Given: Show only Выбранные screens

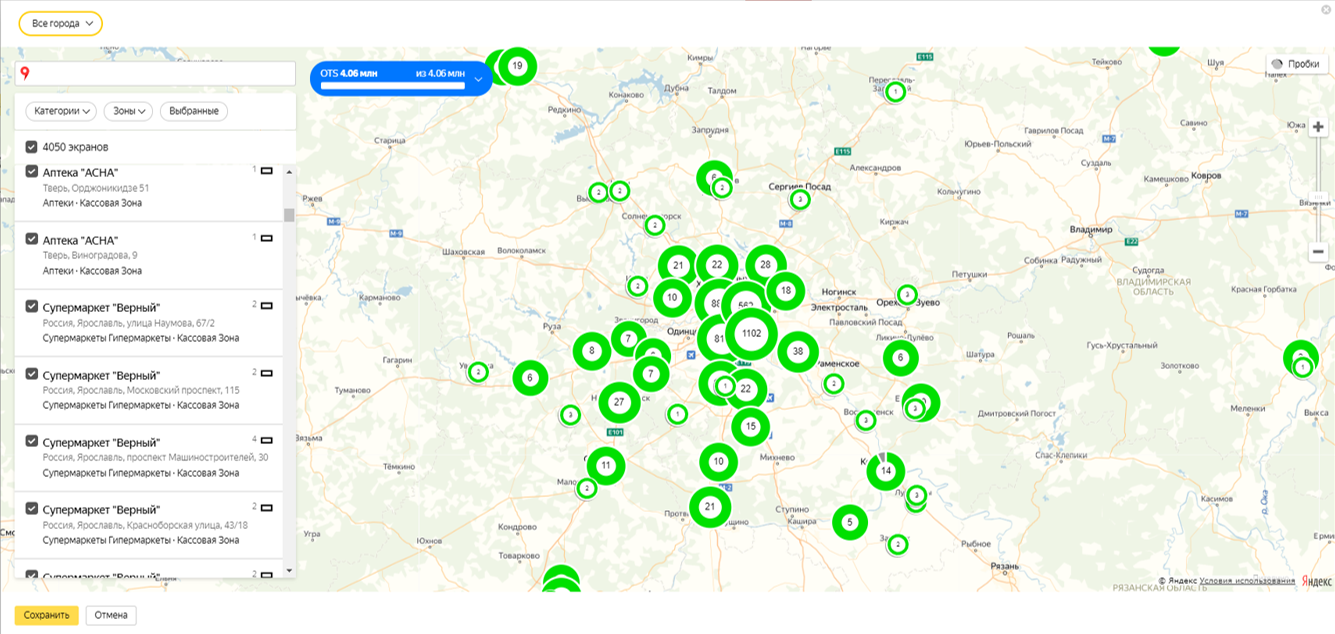Looking at the screenshot, I should pos(194,111).
